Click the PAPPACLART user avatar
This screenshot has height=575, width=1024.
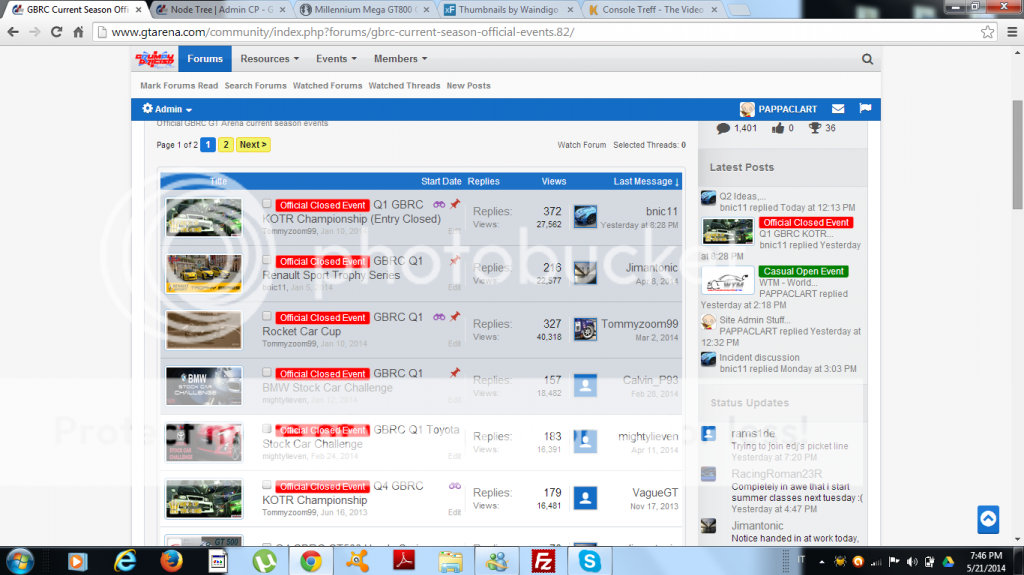click(747, 109)
